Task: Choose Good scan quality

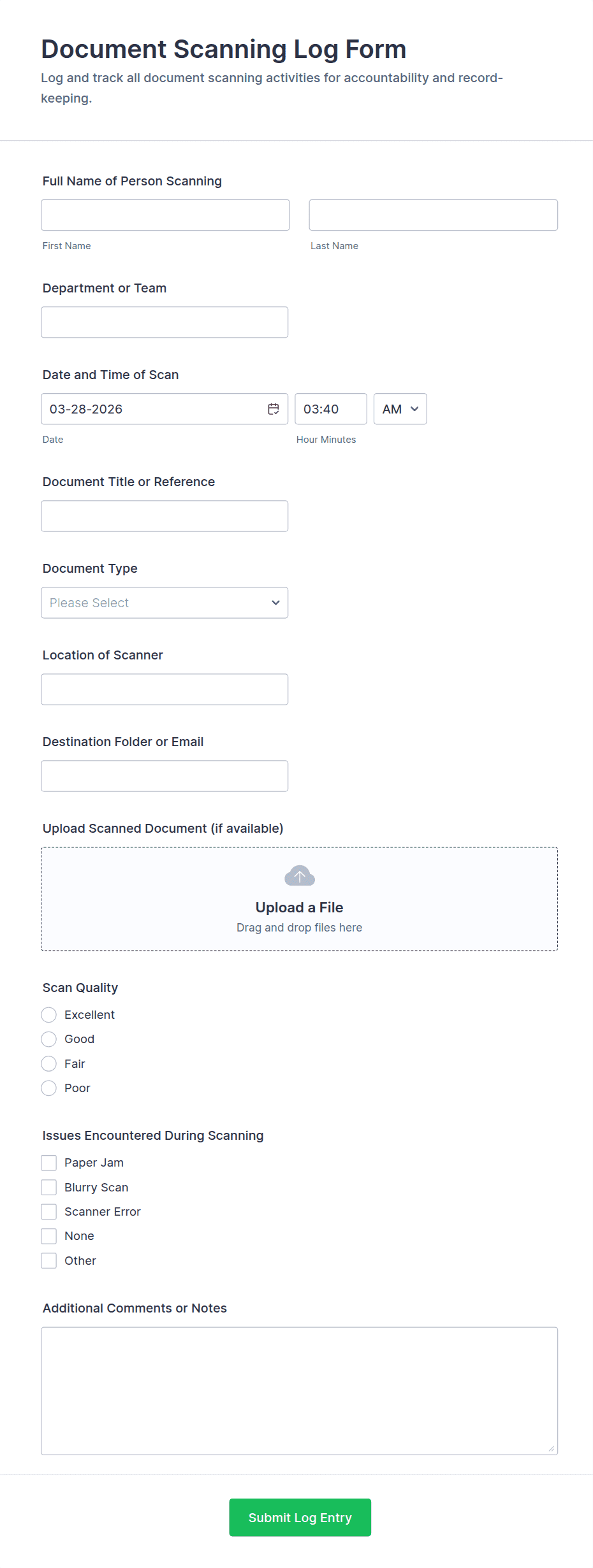Action: [x=49, y=1039]
